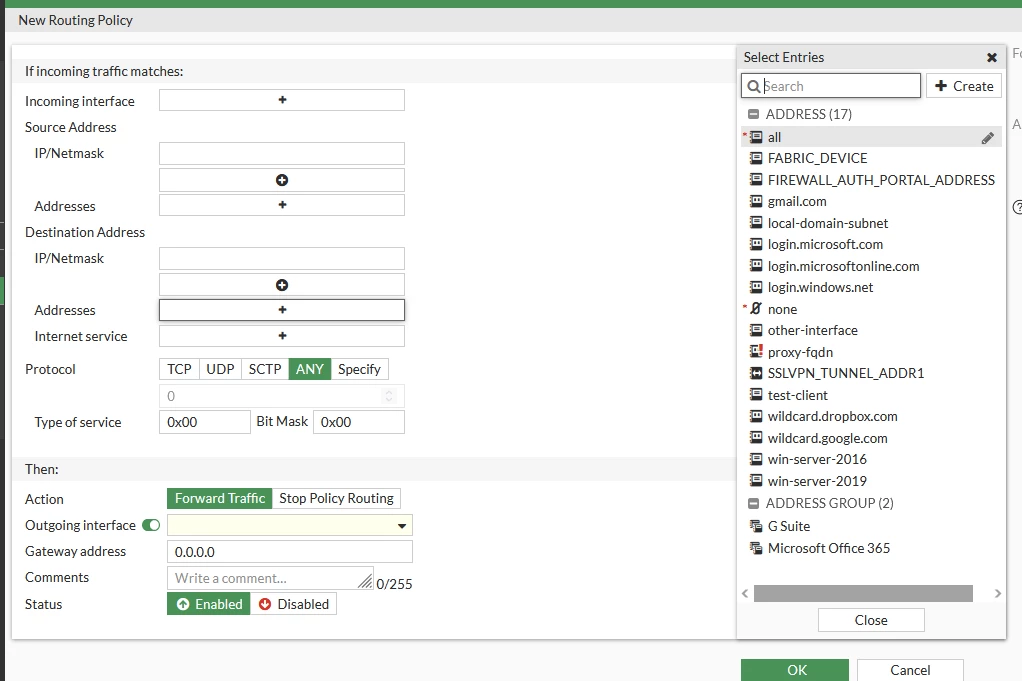Click Close in Select Entries panel
This screenshot has height=681, width=1022.
pyautogui.click(x=871, y=620)
